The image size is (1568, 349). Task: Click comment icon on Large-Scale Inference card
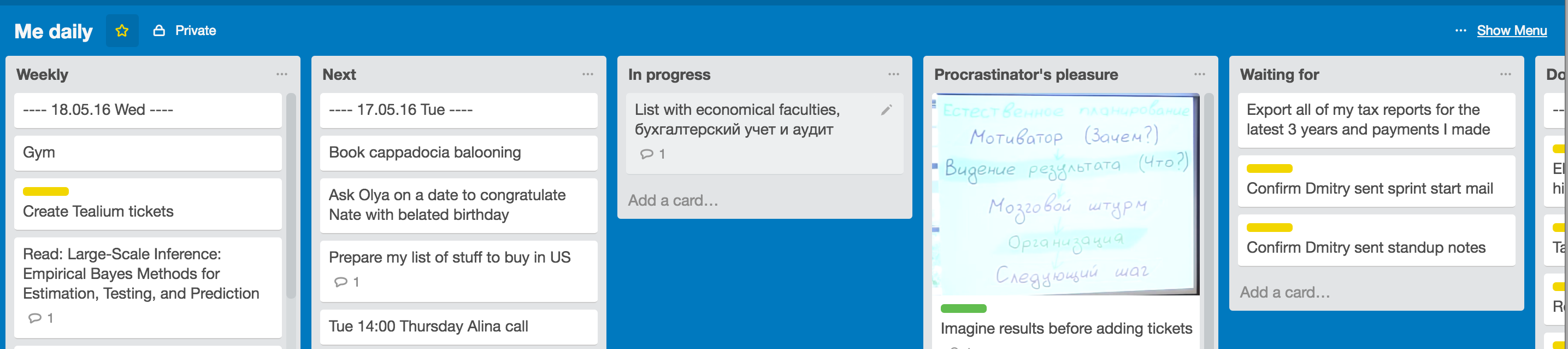click(x=35, y=318)
